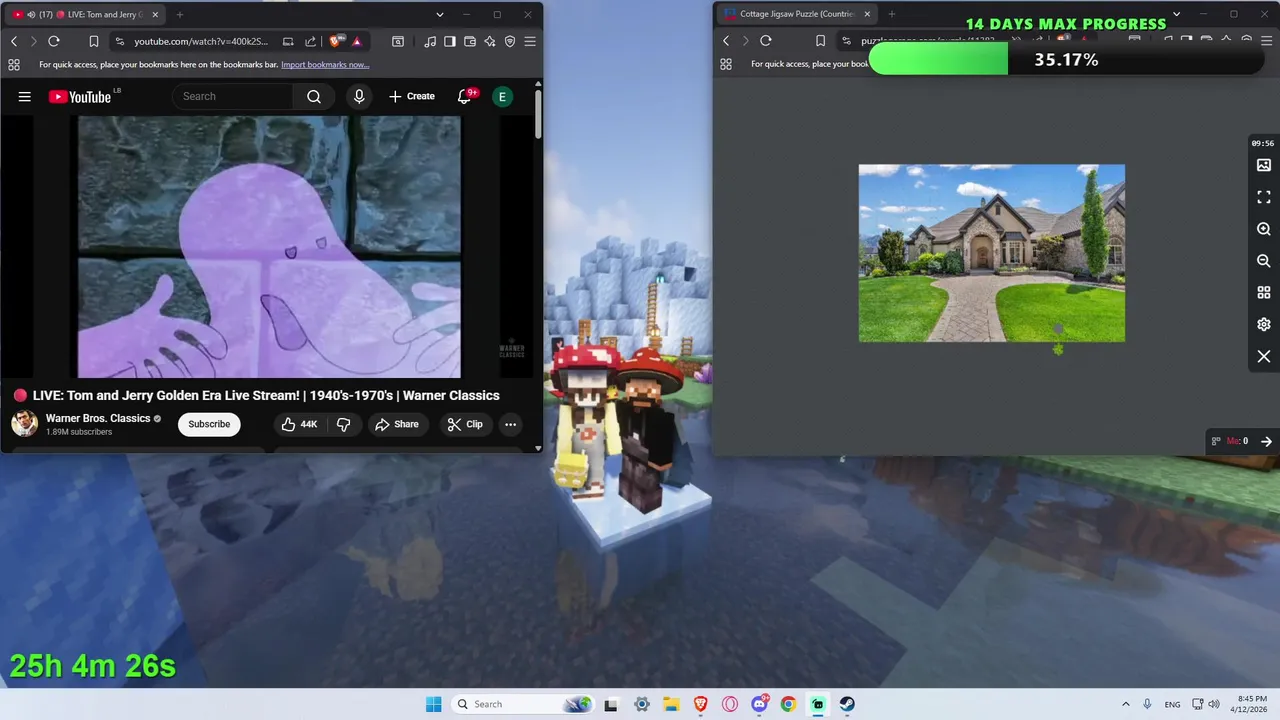Zoom out on the jigsaw puzzle
The height and width of the screenshot is (720, 1280).
click(1264, 261)
